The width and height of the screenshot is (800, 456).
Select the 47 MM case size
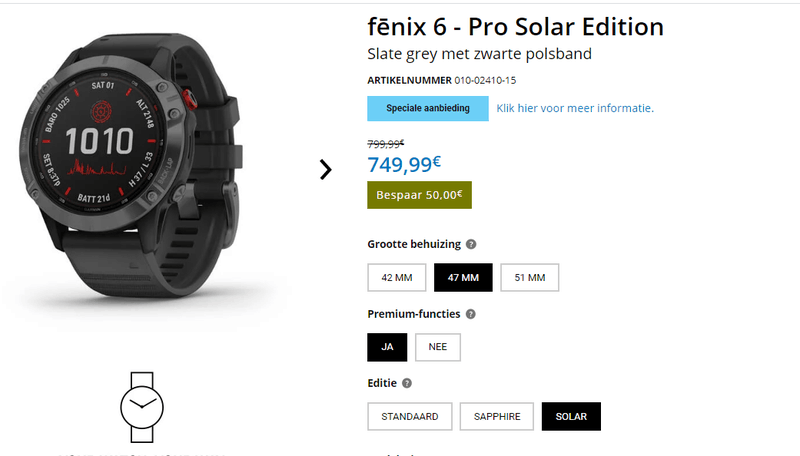click(x=463, y=277)
